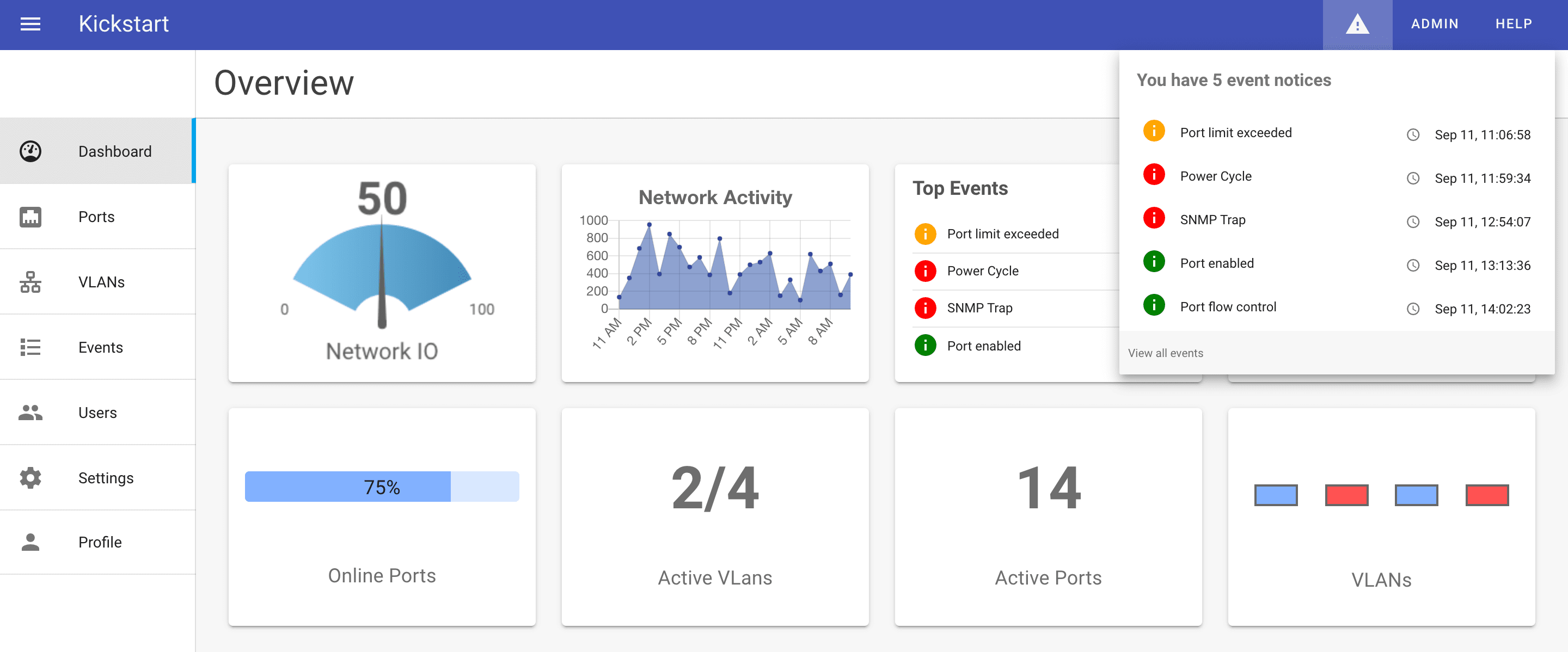Viewport: 1568px width, 652px height.
Task: Follow the View all events link
Action: 1165,353
